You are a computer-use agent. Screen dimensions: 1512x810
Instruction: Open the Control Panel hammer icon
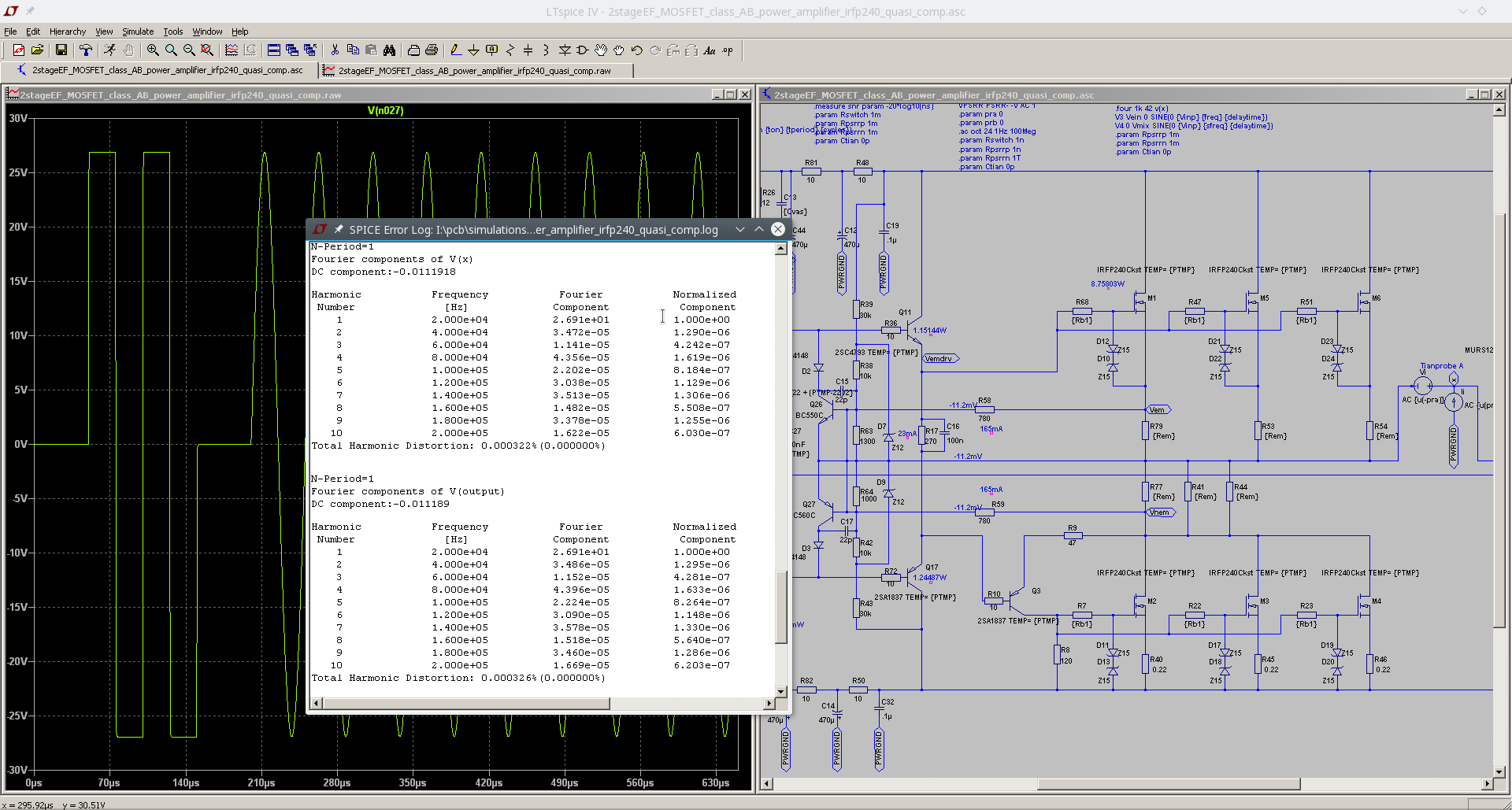(86, 50)
